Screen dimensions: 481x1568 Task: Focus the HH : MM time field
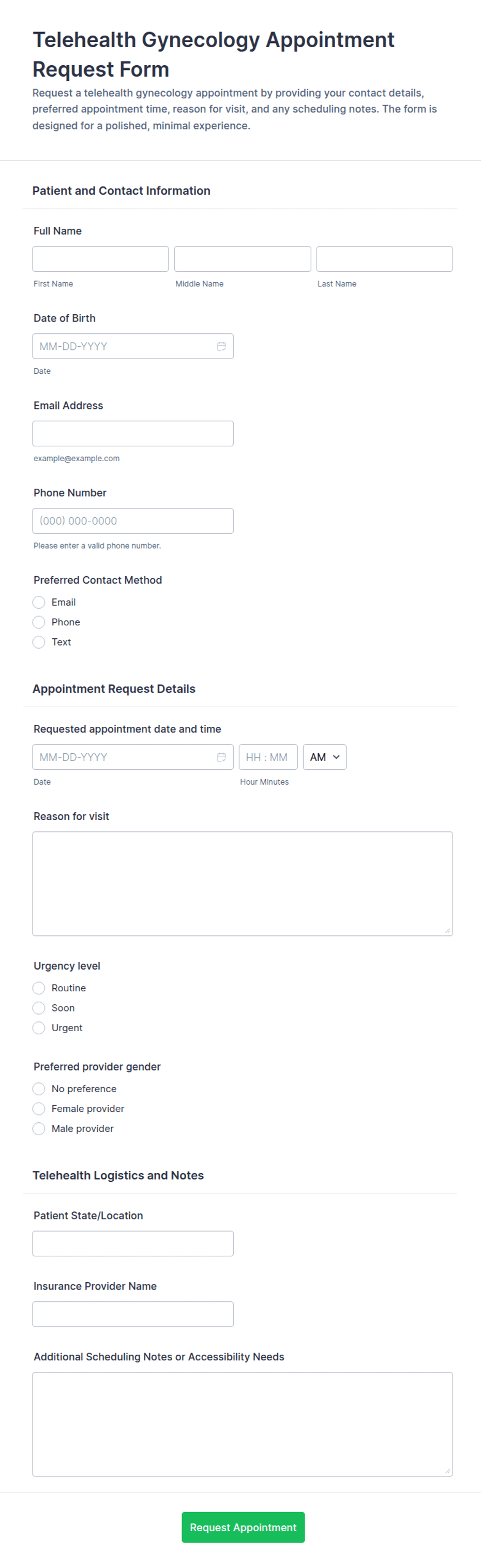(x=268, y=757)
